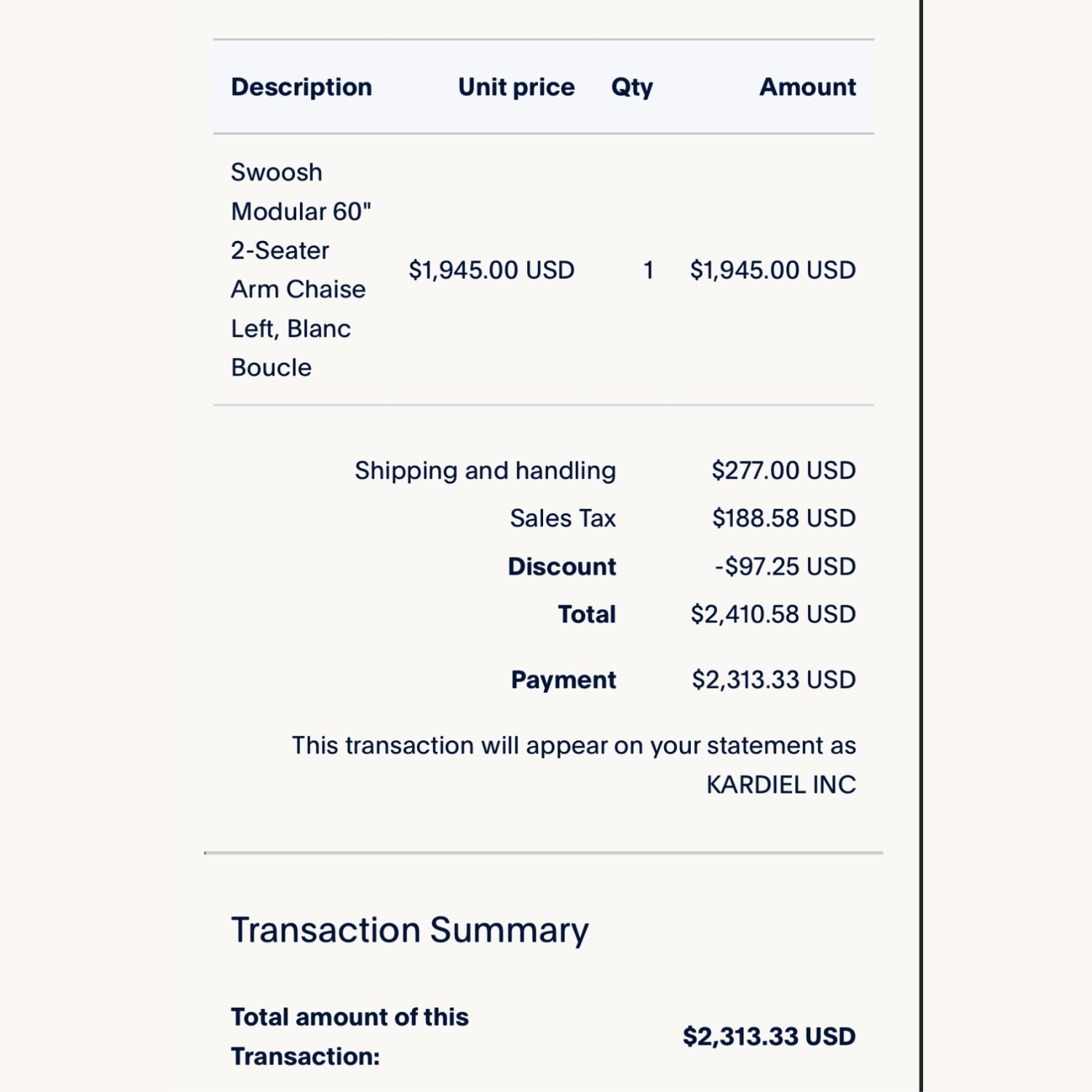This screenshot has height=1092, width=1092.
Task: Click the Transaction Summary heading
Action: pos(410,930)
